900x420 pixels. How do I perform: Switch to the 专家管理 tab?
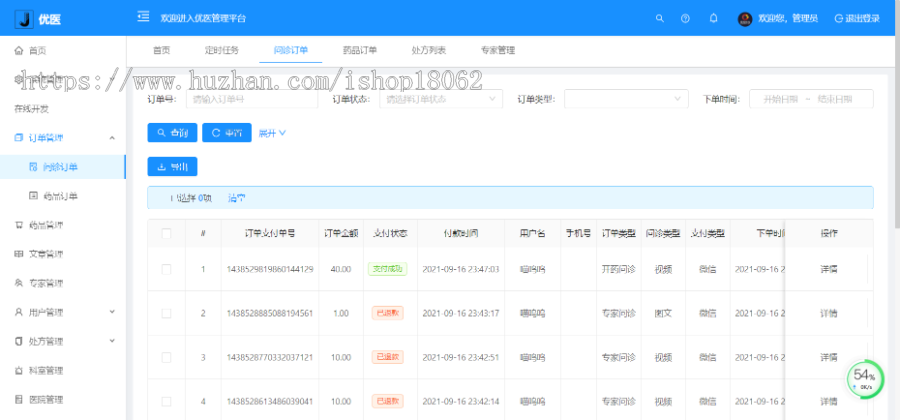tap(498, 50)
